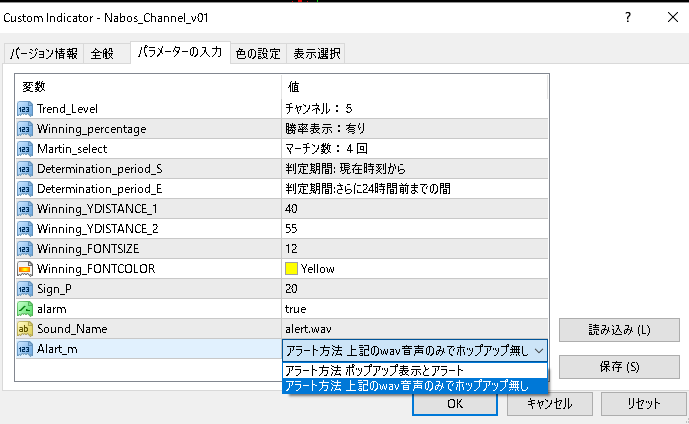Click the boolean icon beside alarm

tap(25, 309)
